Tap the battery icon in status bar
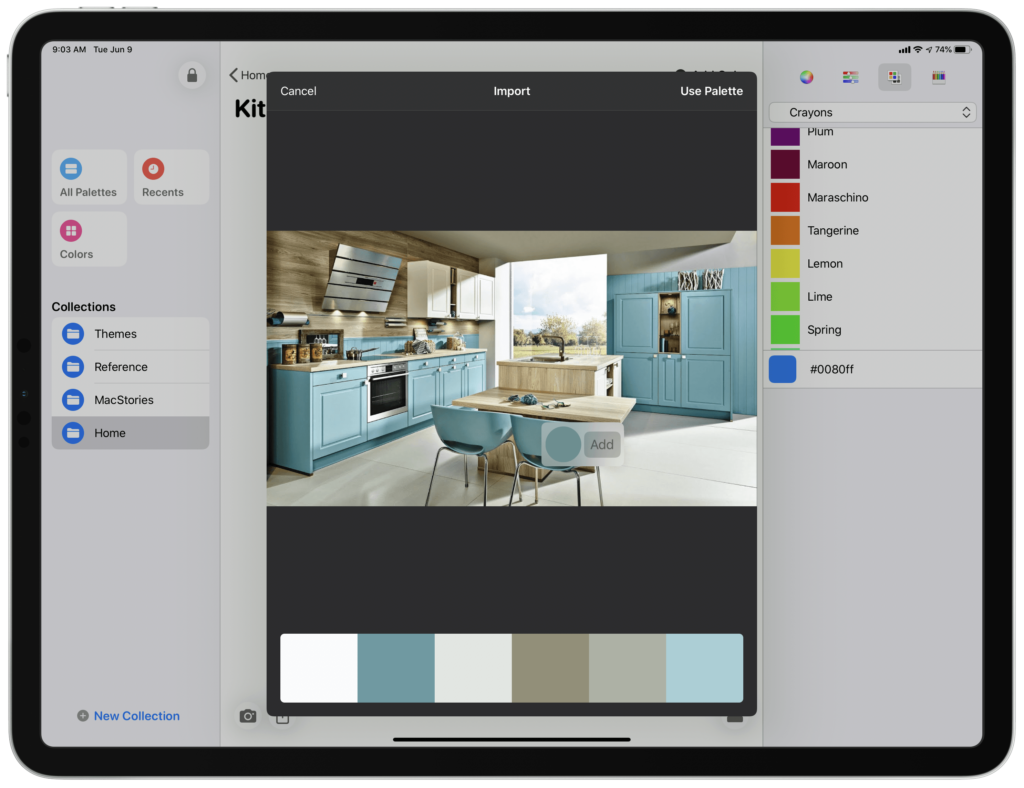Screen dimensions: 1024x788 [x=961, y=50]
